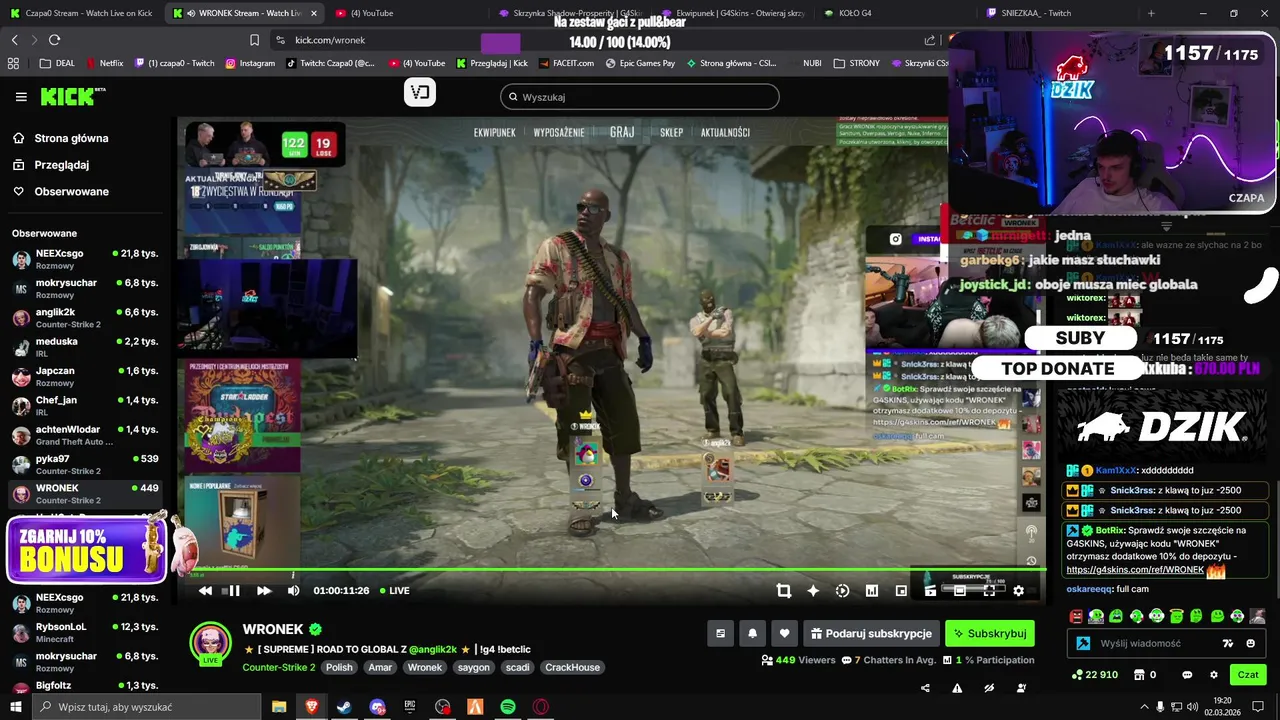The height and width of the screenshot is (720, 1280).
Task: Click the user icon beside hide icon
Action: (1021, 688)
